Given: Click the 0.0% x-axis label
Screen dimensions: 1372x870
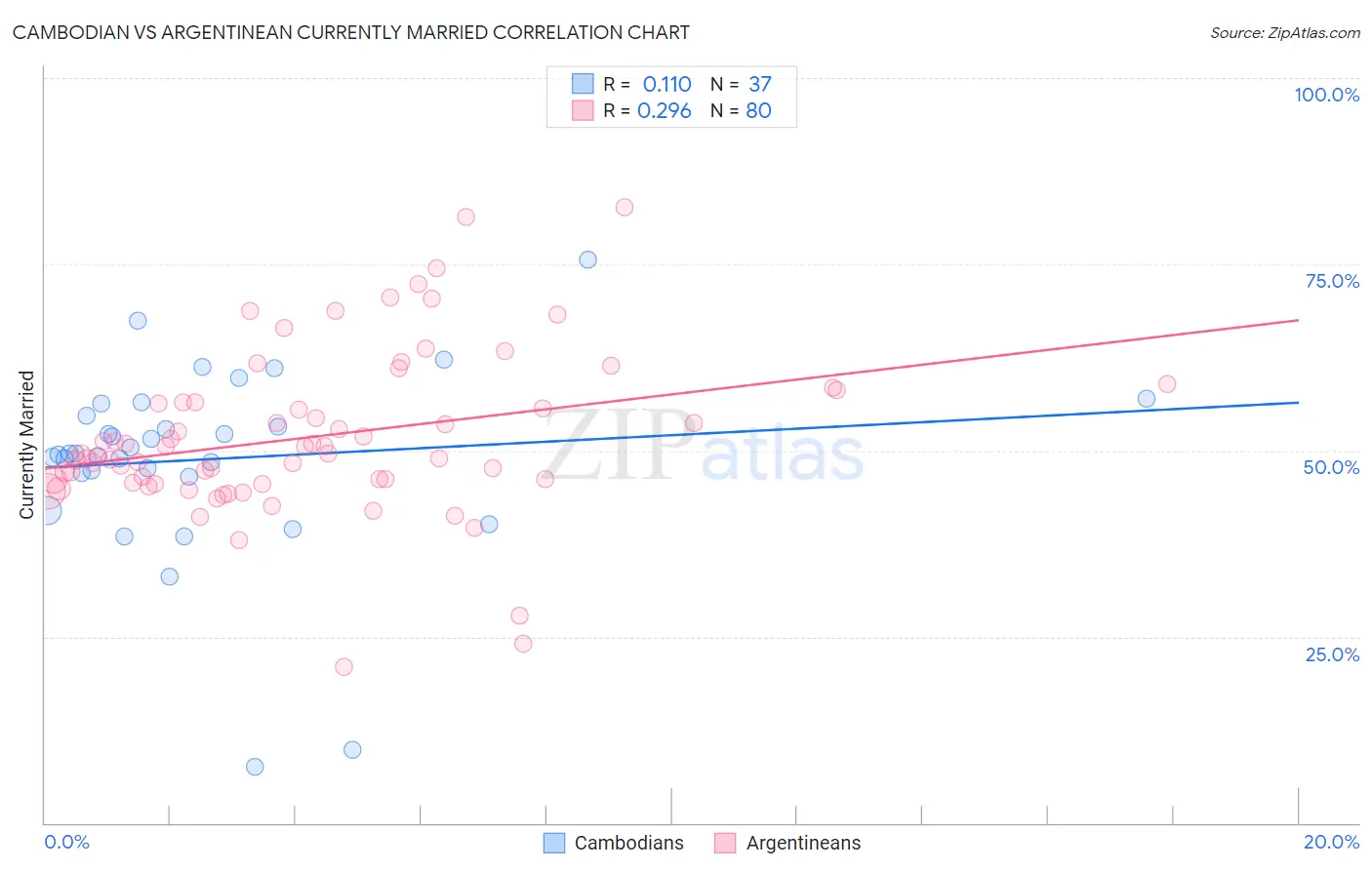Looking at the screenshot, I should point(66,842).
